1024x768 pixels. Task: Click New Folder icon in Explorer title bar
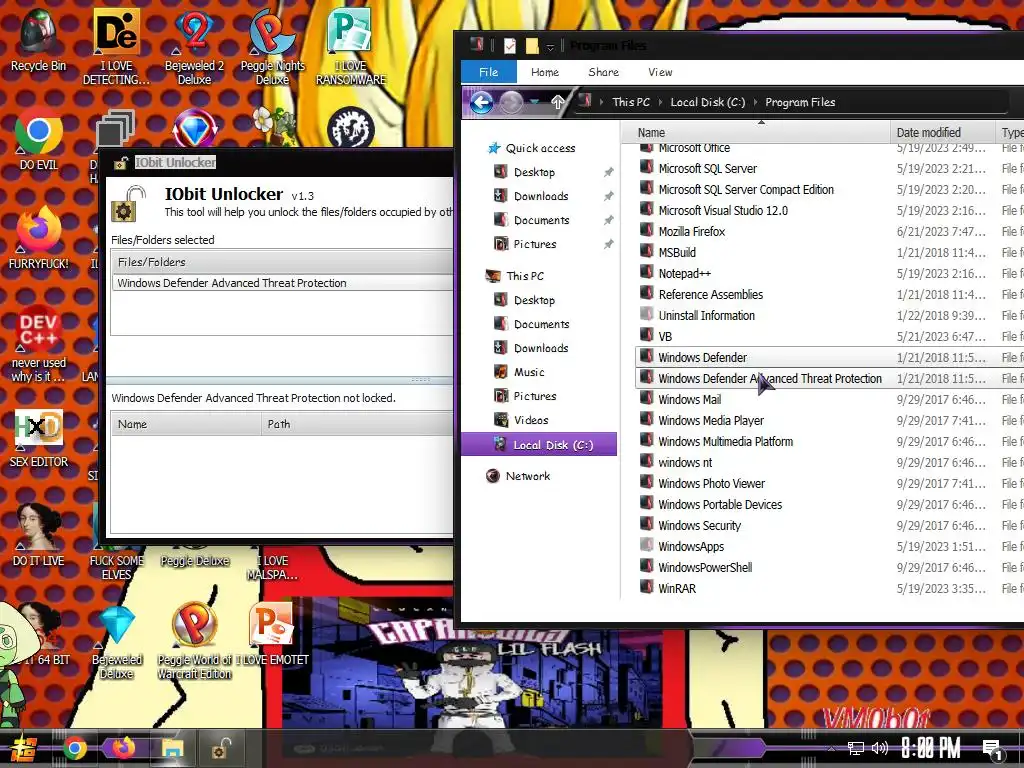[x=532, y=46]
